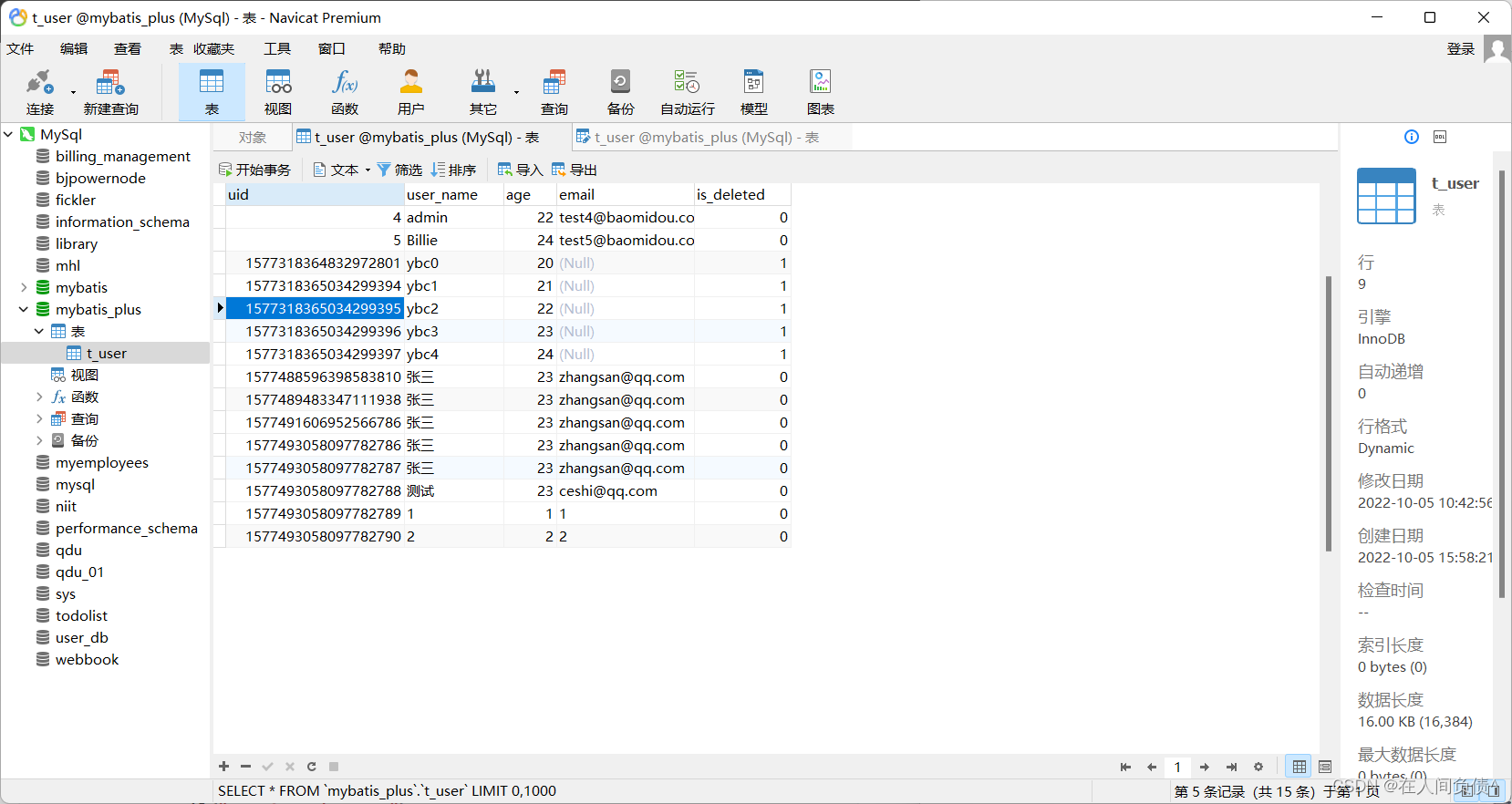Image resolution: width=1512 pixels, height=804 pixels.
Task: Open the Help (帮助) menu
Action: tap(392, 48)
